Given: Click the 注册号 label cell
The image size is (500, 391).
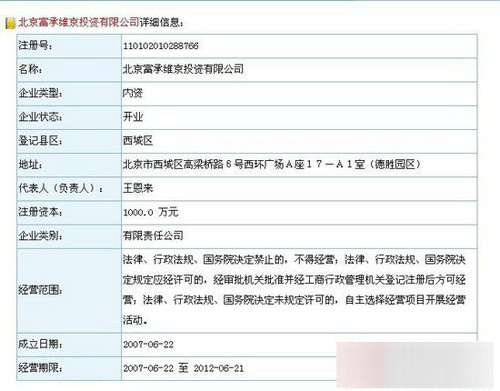Looking at the screenshot, I should pyautogui.click(x=69, y=46).
